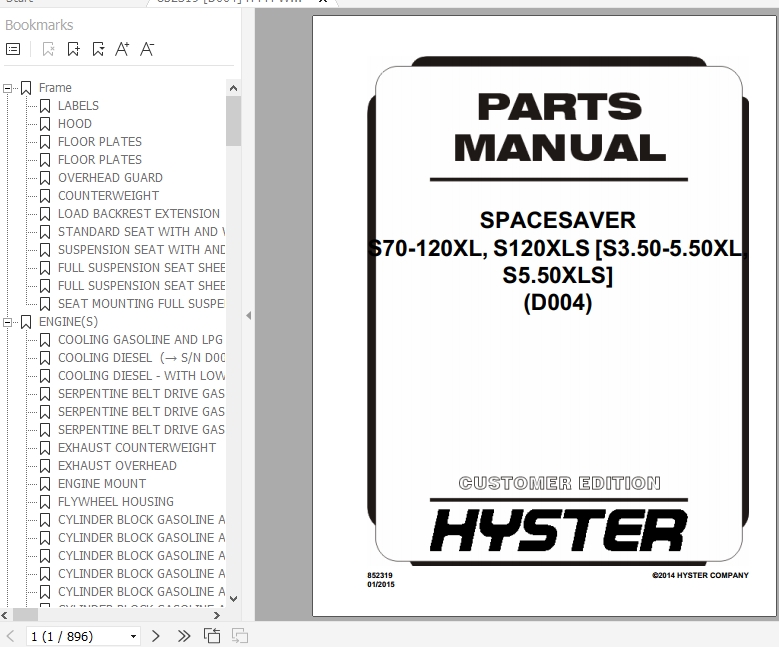Open SUSPENSION SEAT WITH AND bookmark
The width and height of the screenshot is (779, 647).
141,249
